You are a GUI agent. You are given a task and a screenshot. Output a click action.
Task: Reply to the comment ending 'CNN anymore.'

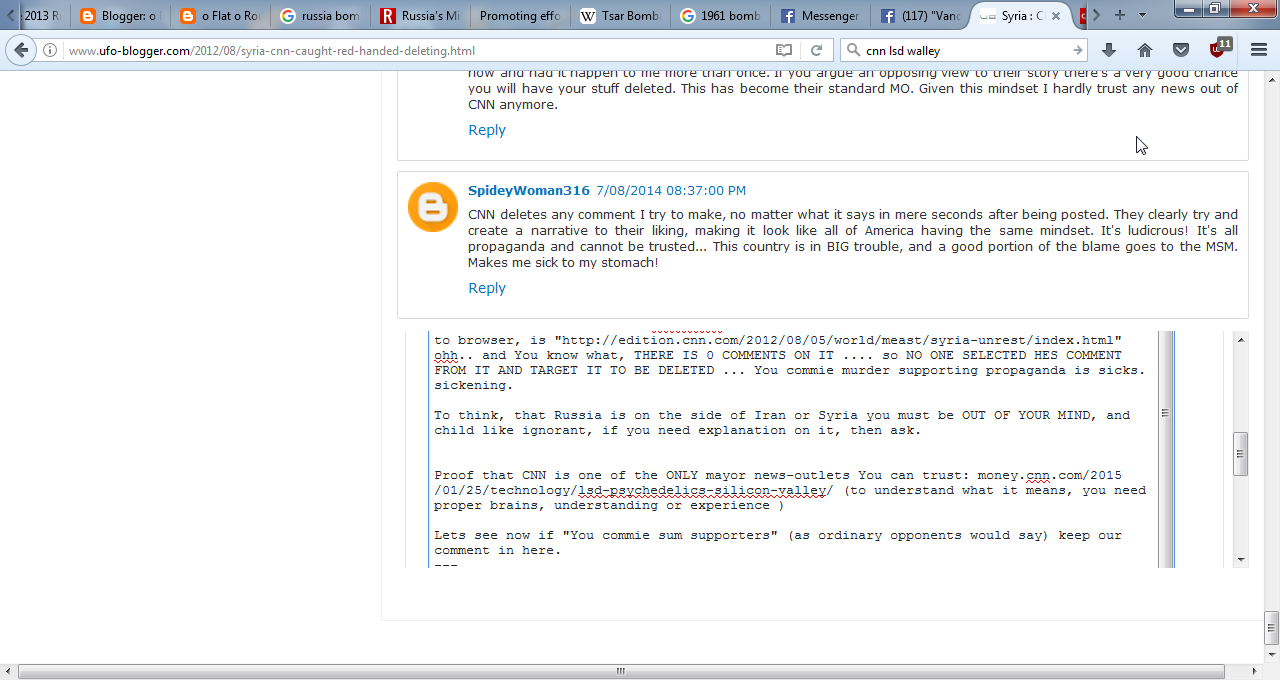tap(487, 130)
